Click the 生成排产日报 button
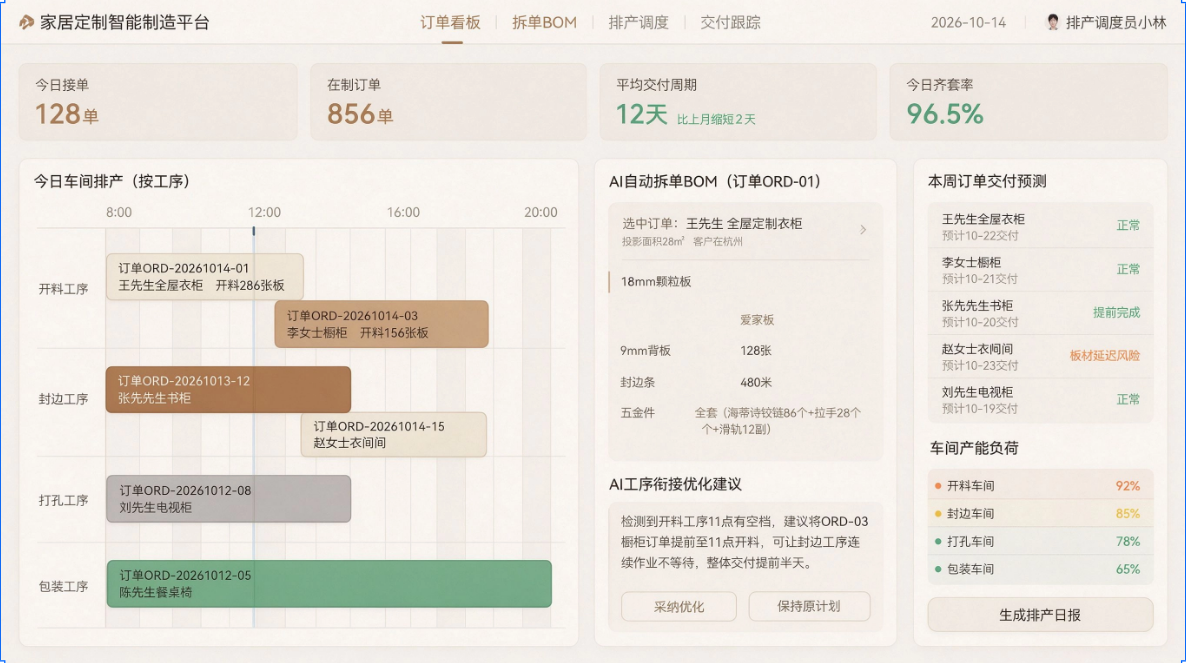The width and height of the screenshot is (1186, 663). tap(1041, 615)
